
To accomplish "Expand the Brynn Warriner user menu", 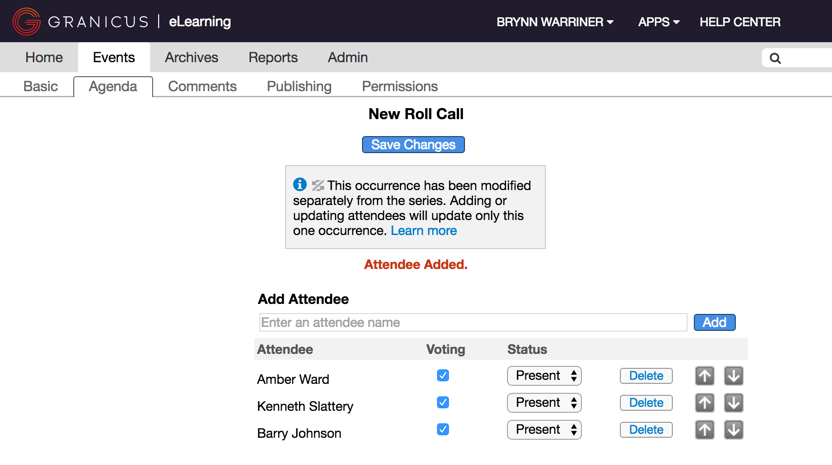I will point(555,22).
